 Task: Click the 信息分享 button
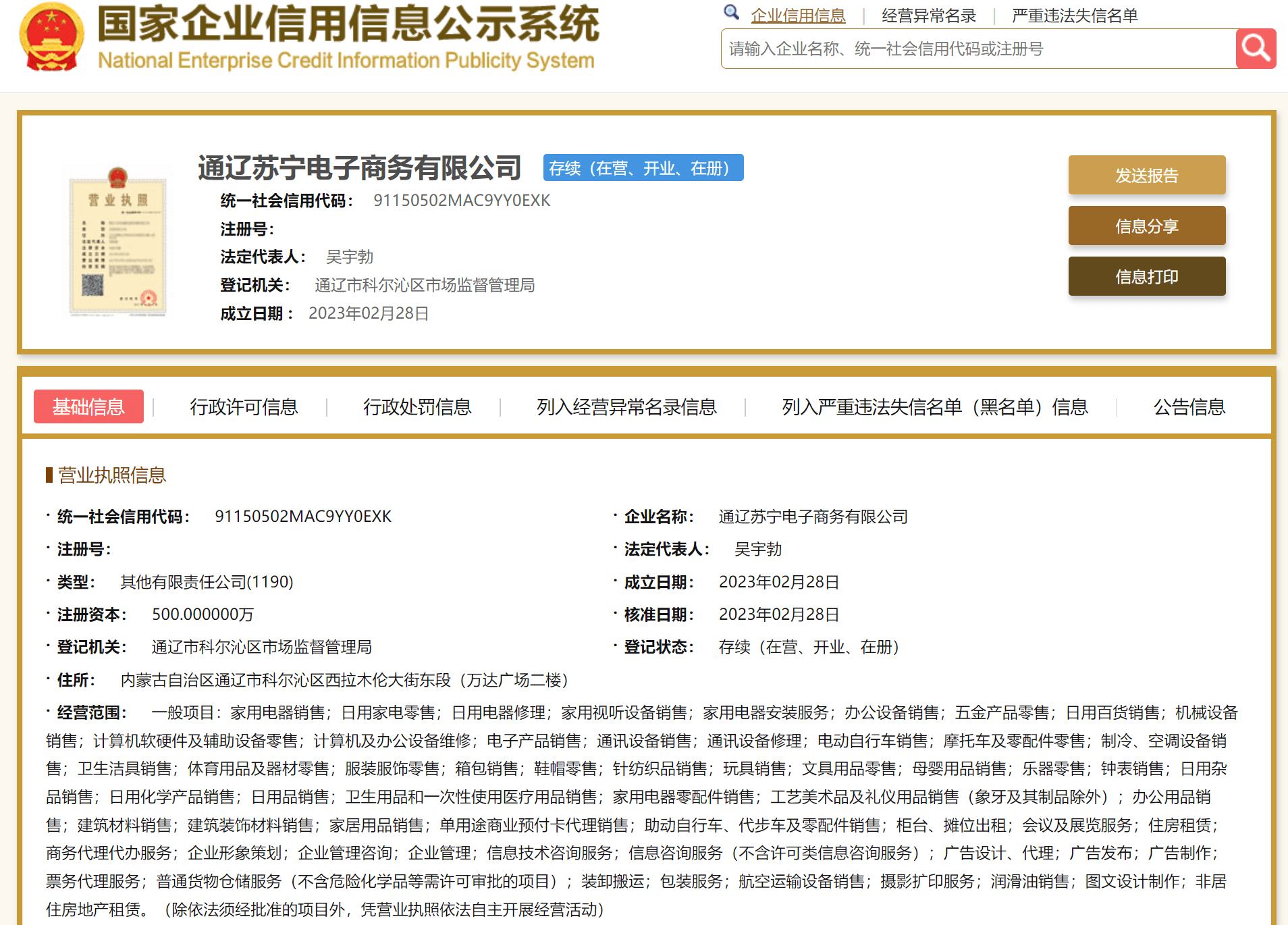[x=1146, y=226]
